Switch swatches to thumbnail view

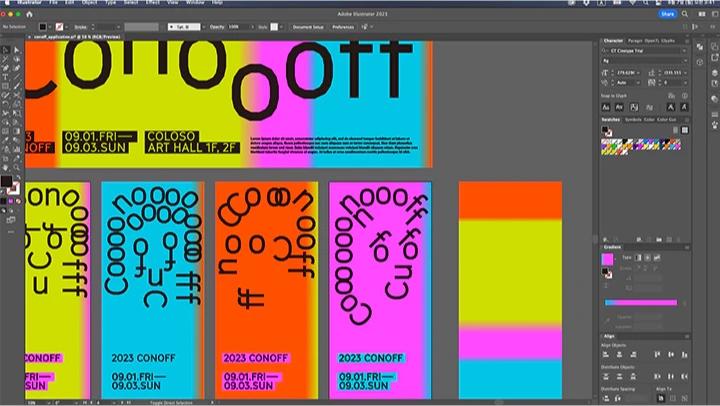coord(684,129)
